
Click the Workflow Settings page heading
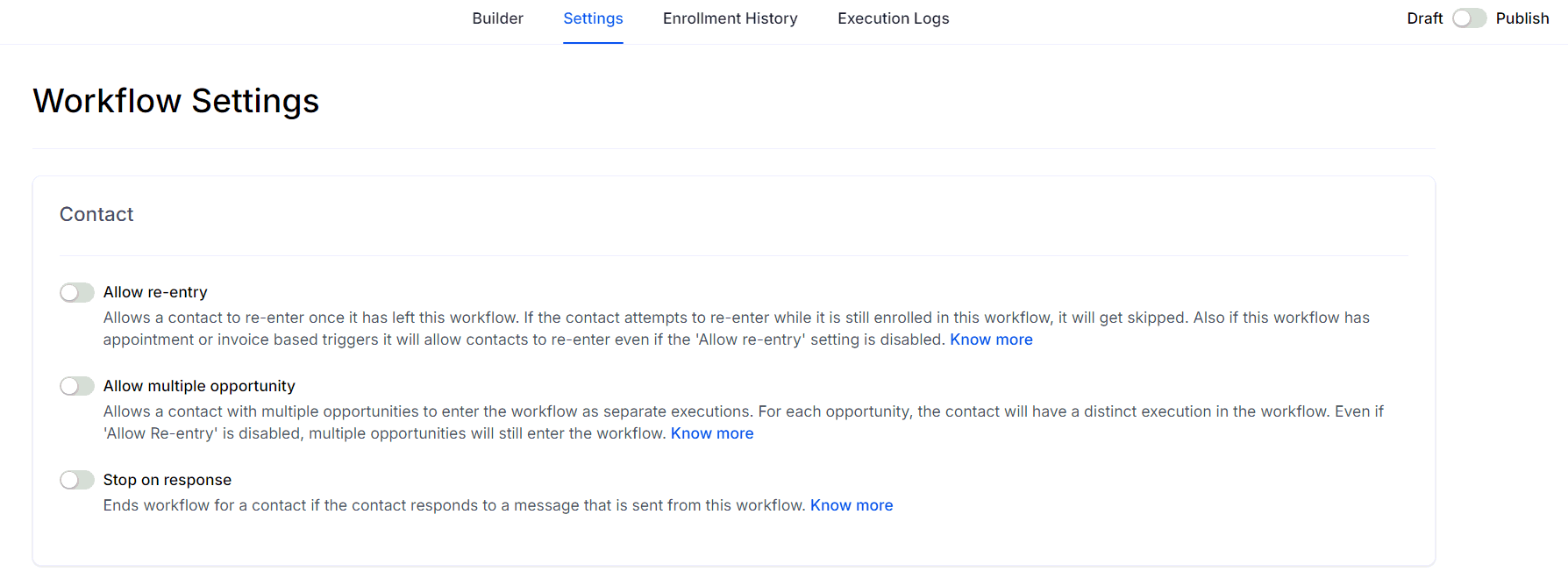tap(176, 101)
